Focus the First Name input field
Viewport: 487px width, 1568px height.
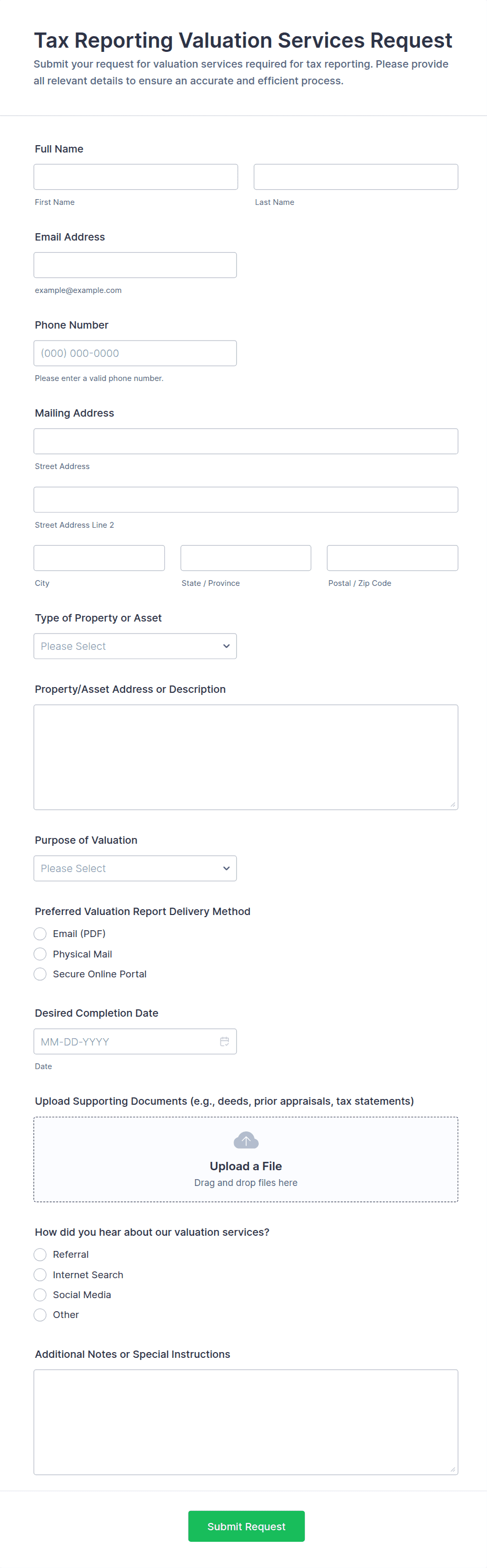pyautogui.click(x=136, y=177)
